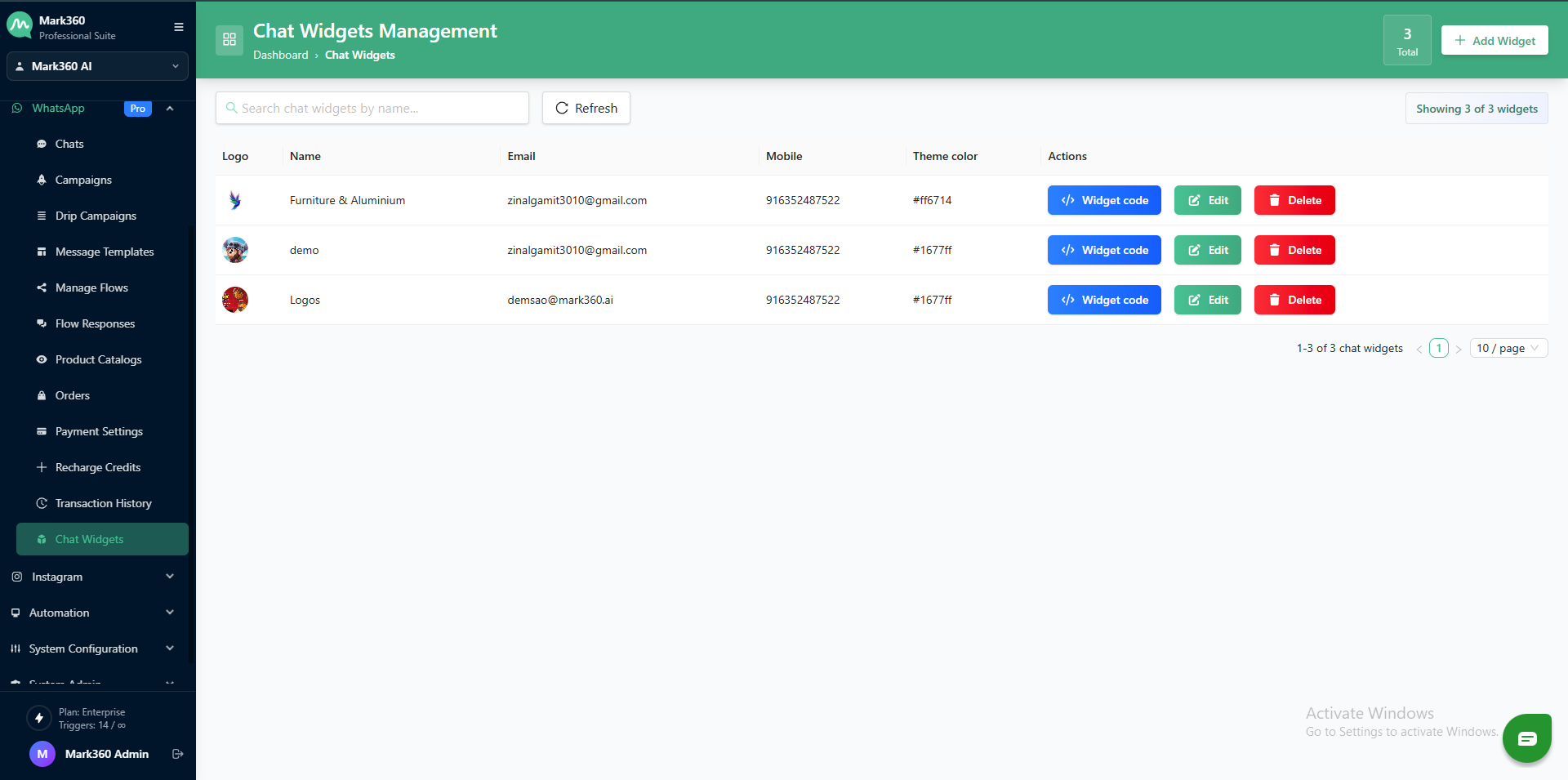Click the M avatar for Mark360 Admin
The height and width of the screenshot is (780, 1568).
42,754
